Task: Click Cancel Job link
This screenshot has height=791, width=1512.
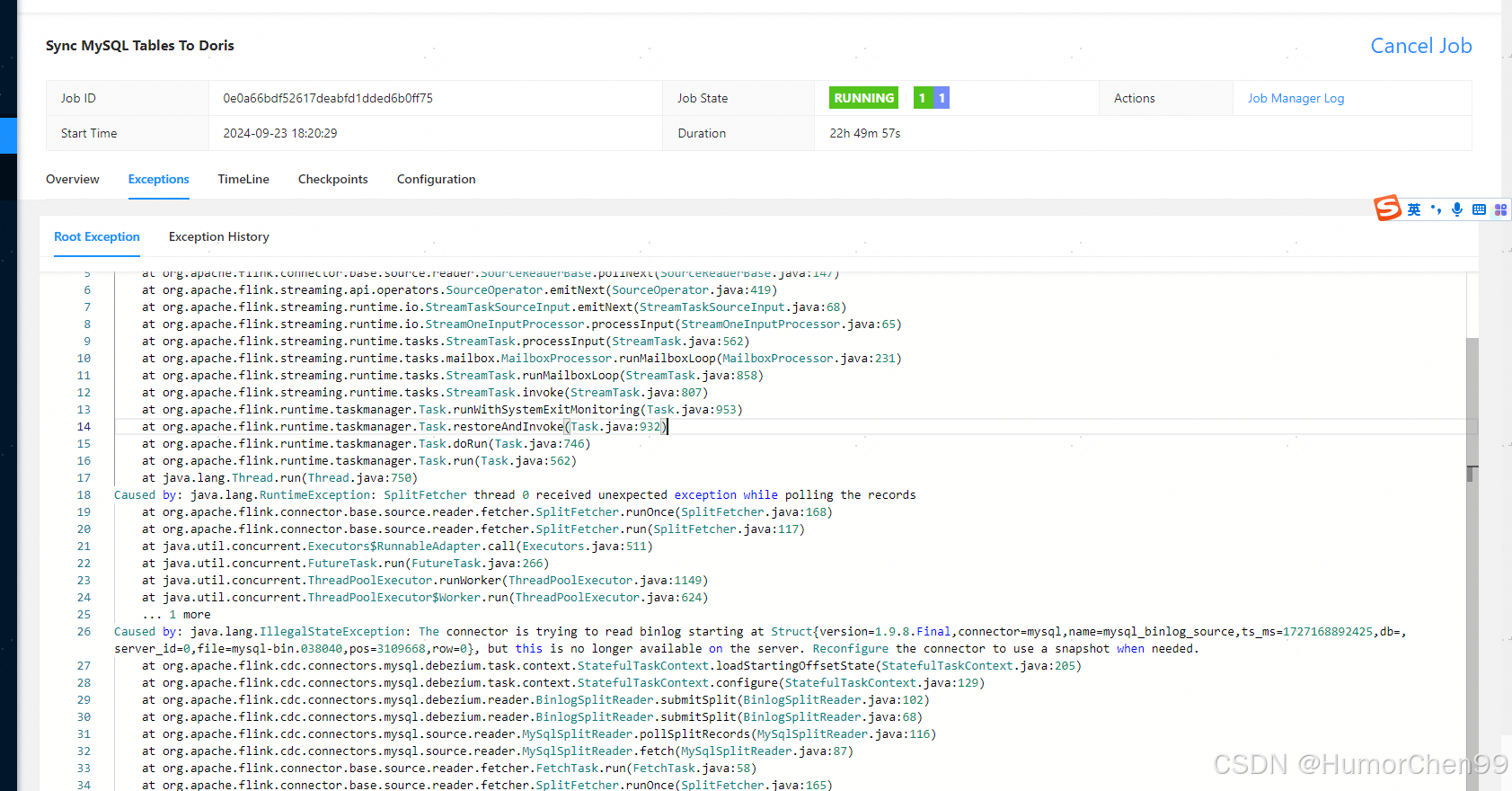Action: click(x=1421, y=46)
